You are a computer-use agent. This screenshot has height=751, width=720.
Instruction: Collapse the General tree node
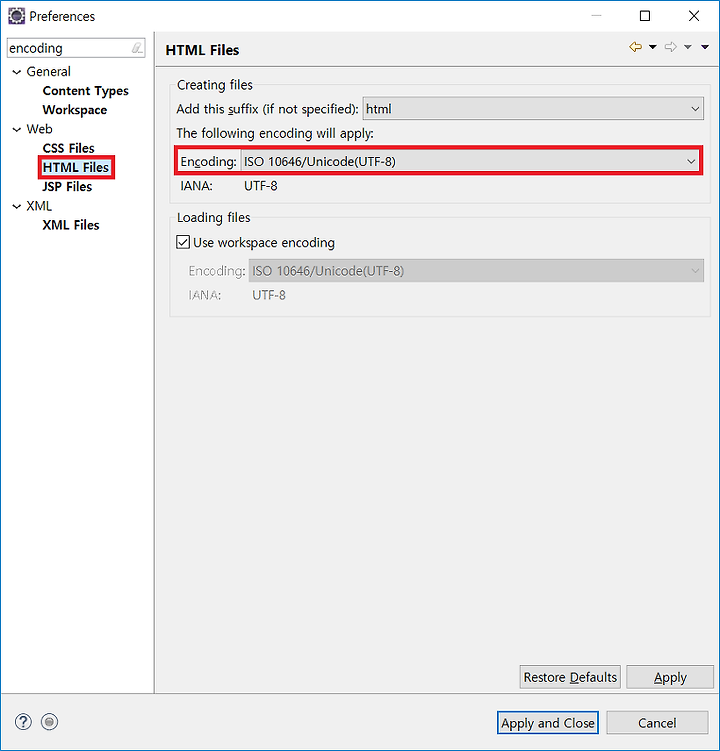tap(17, 72)
